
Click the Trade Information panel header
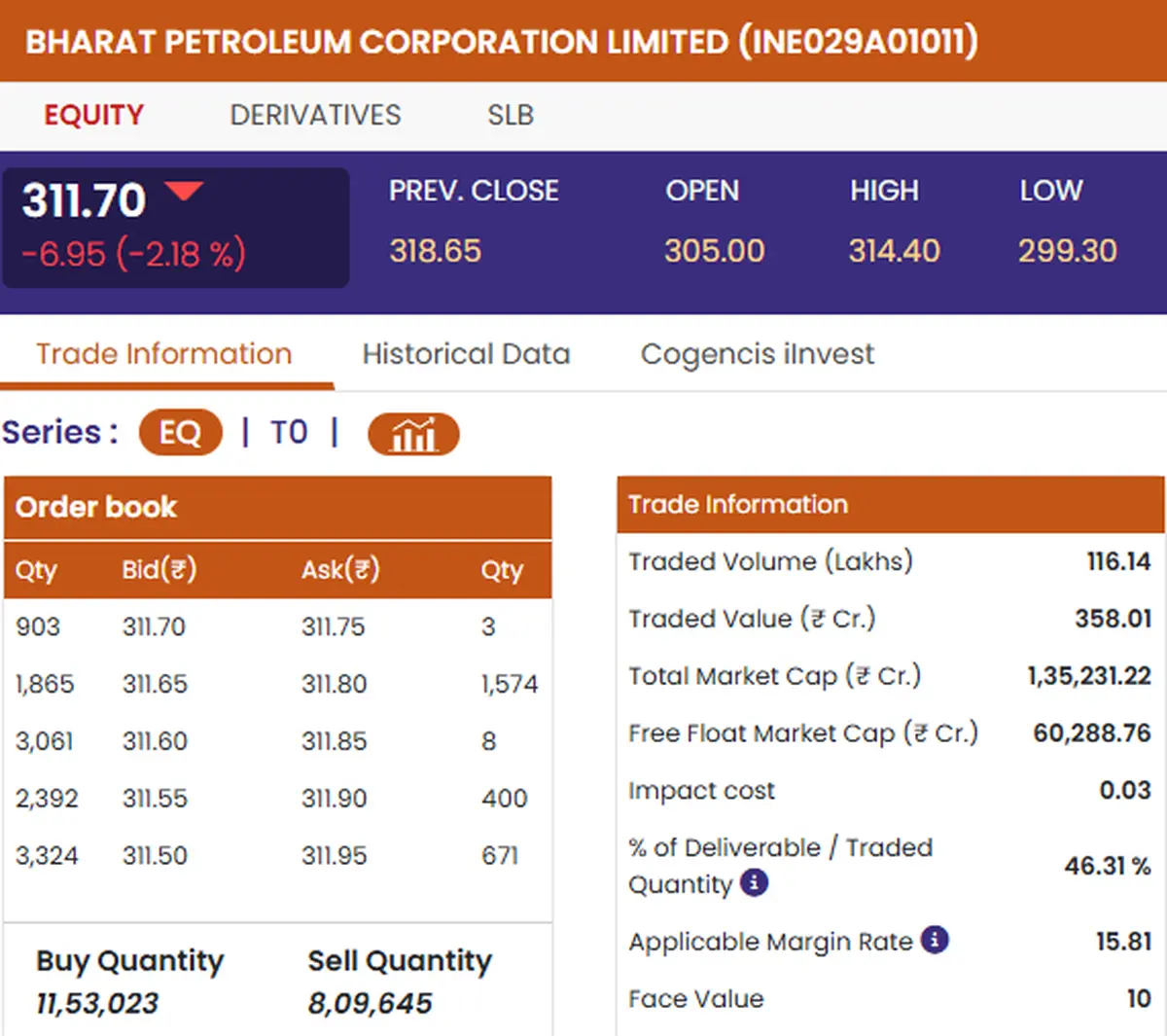pos(891,504)
